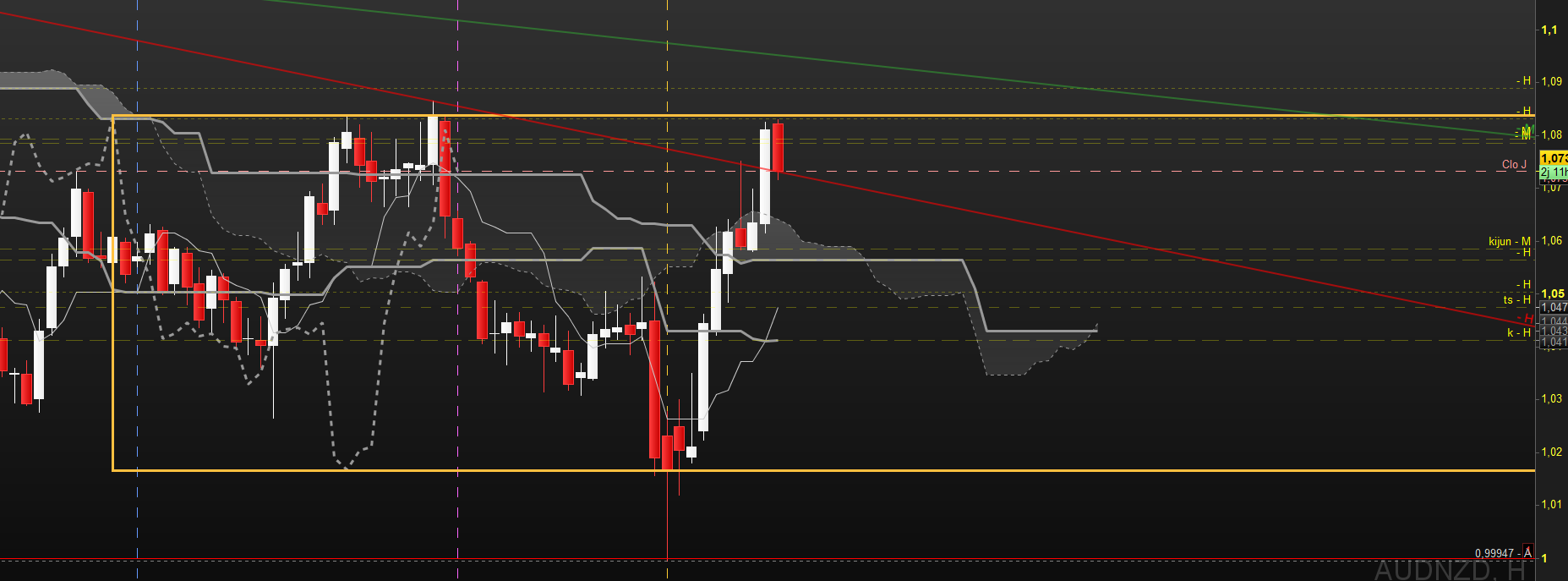Select the k - H level label
The width and height of the screenshot is (1568, 581).
1518,332
